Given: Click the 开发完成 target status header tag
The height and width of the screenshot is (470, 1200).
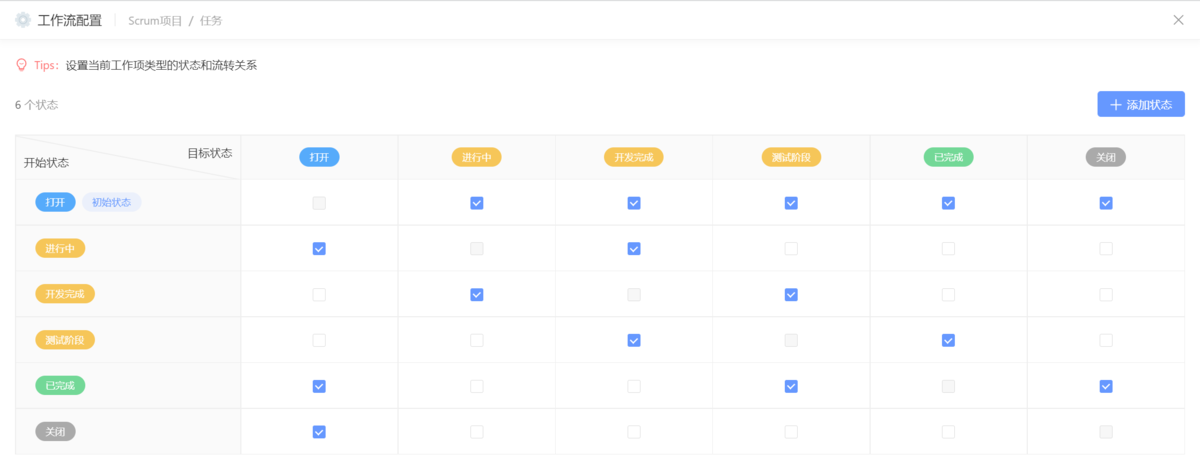Looking at the screenshot, I should (634, 157).
